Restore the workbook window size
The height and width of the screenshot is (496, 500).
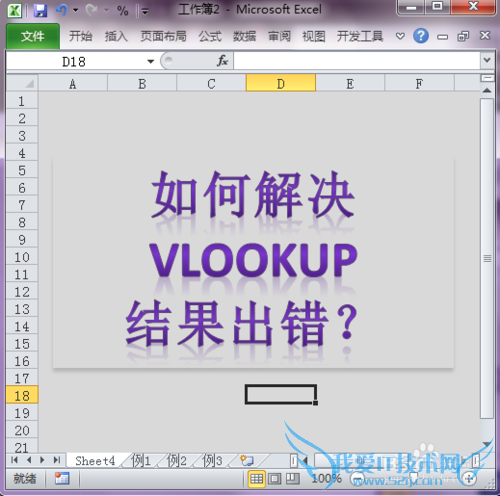(463, 36)
